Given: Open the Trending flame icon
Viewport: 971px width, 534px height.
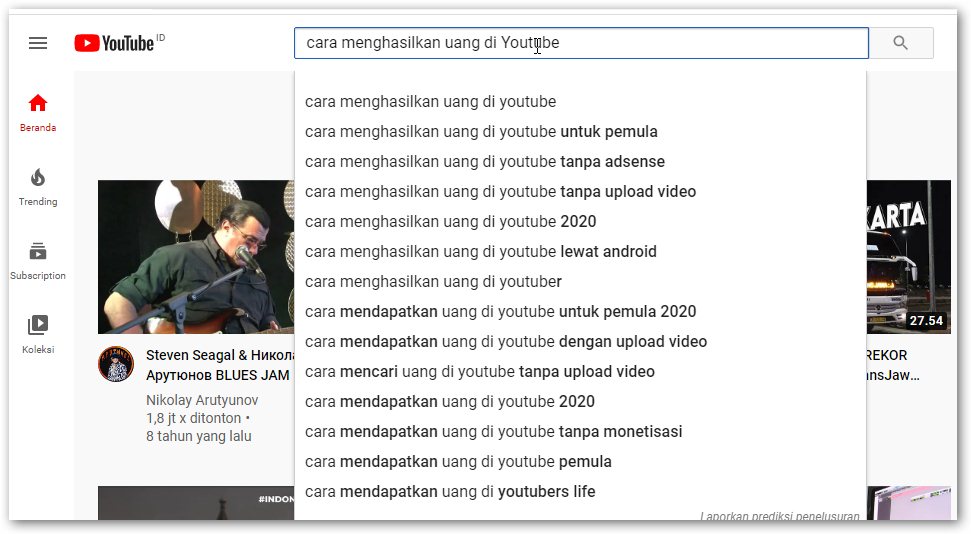Looking at the screenshot, I should click(x=38, y=178).
